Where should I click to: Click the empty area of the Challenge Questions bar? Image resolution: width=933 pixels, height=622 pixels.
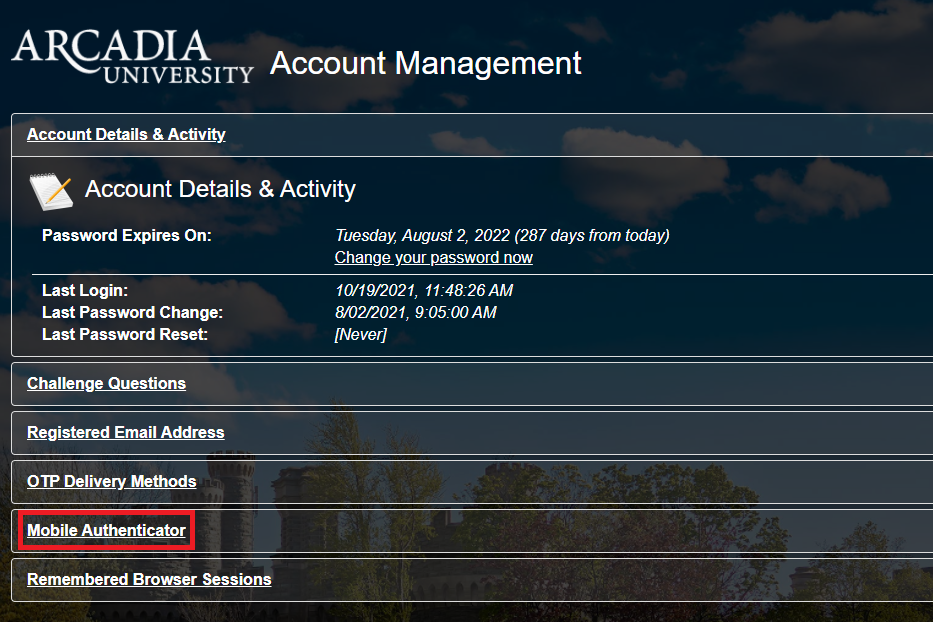560,384
